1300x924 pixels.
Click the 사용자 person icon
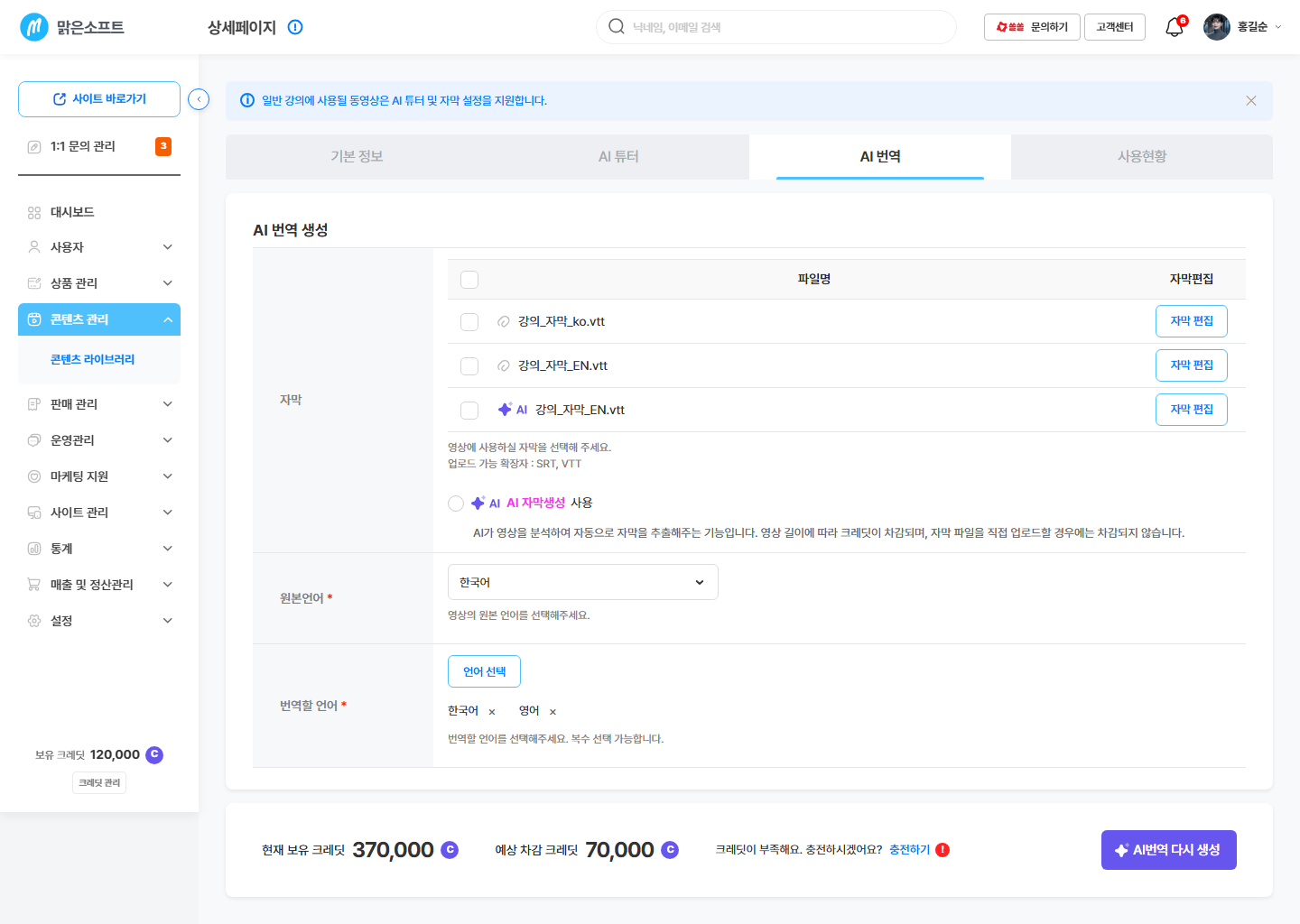tap(34, 247)
